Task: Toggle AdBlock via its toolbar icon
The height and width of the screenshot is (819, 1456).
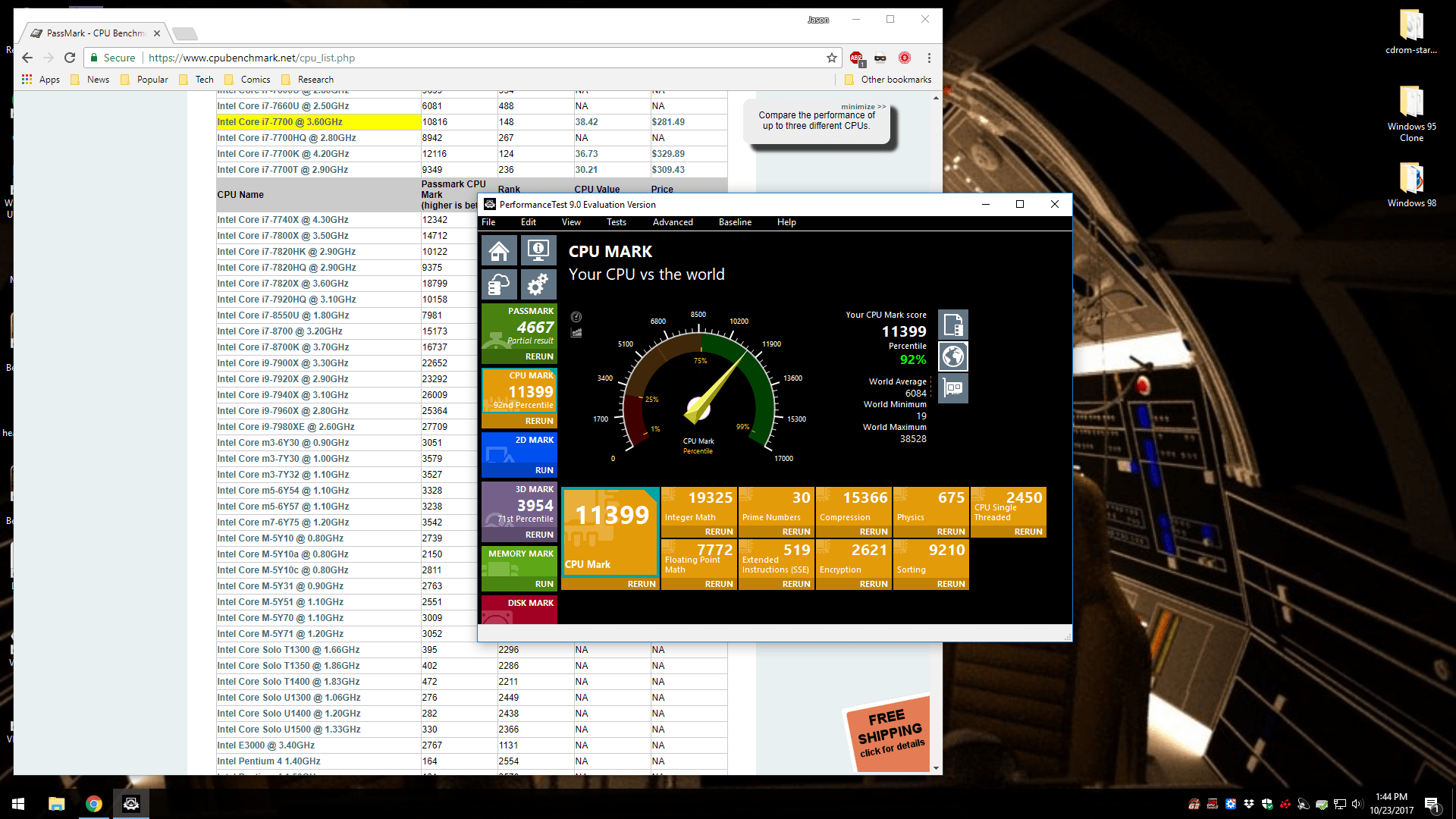Action: 856,58
